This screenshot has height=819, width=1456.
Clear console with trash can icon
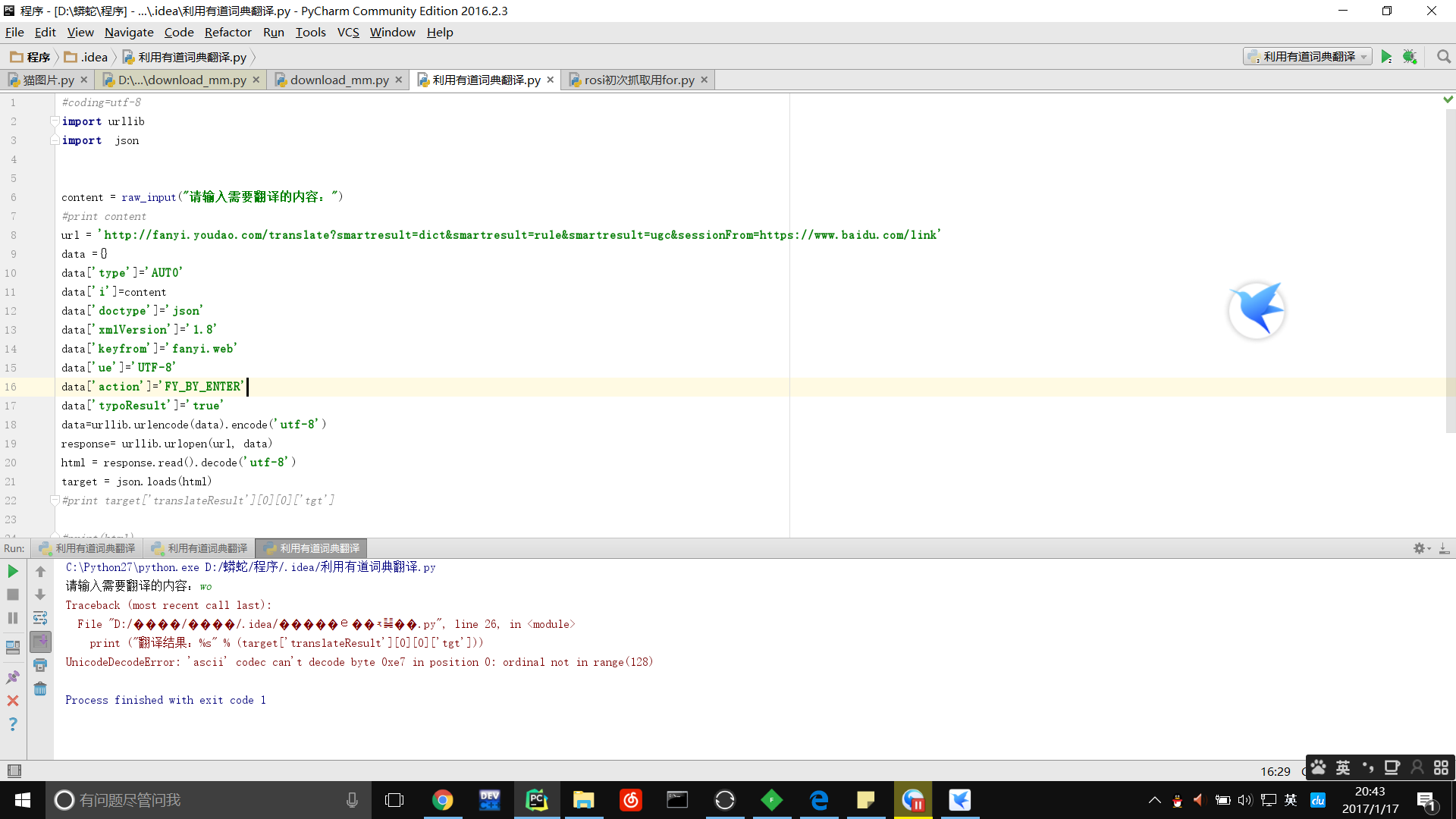(40, 689)
